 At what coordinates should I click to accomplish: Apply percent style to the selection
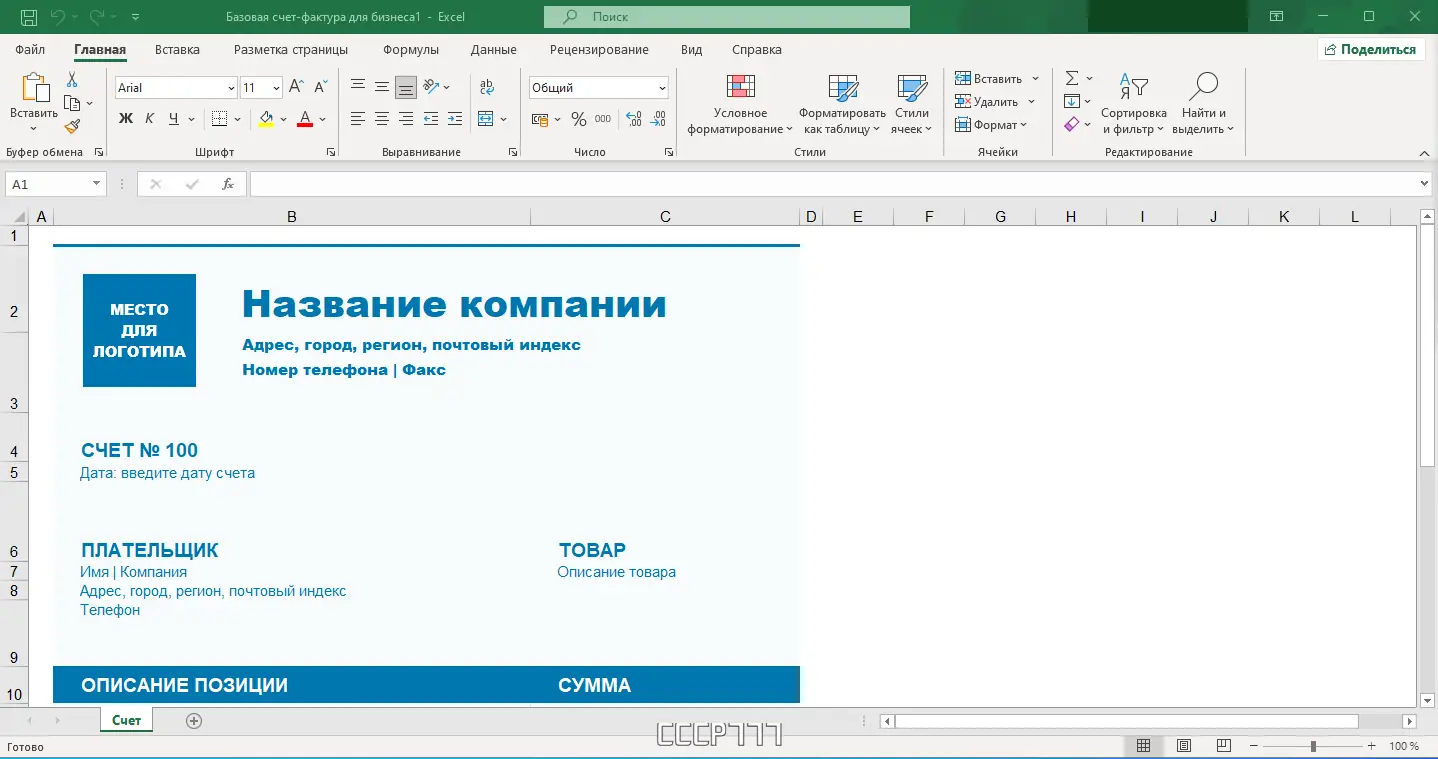[x=577, y=119]
